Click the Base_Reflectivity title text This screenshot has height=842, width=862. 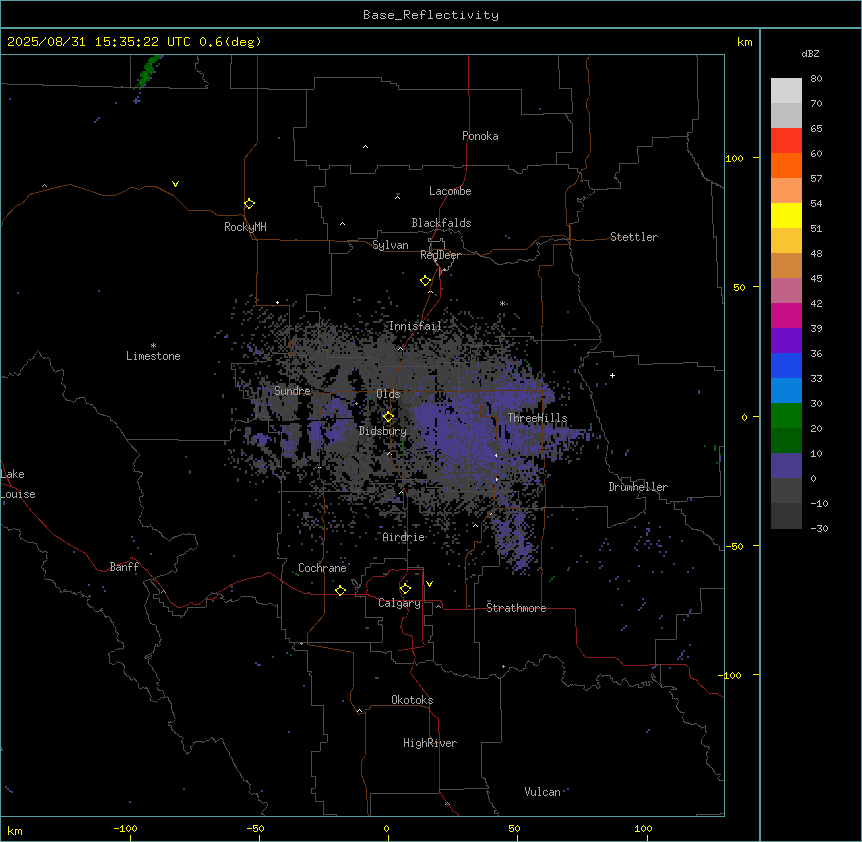point(431,15)
